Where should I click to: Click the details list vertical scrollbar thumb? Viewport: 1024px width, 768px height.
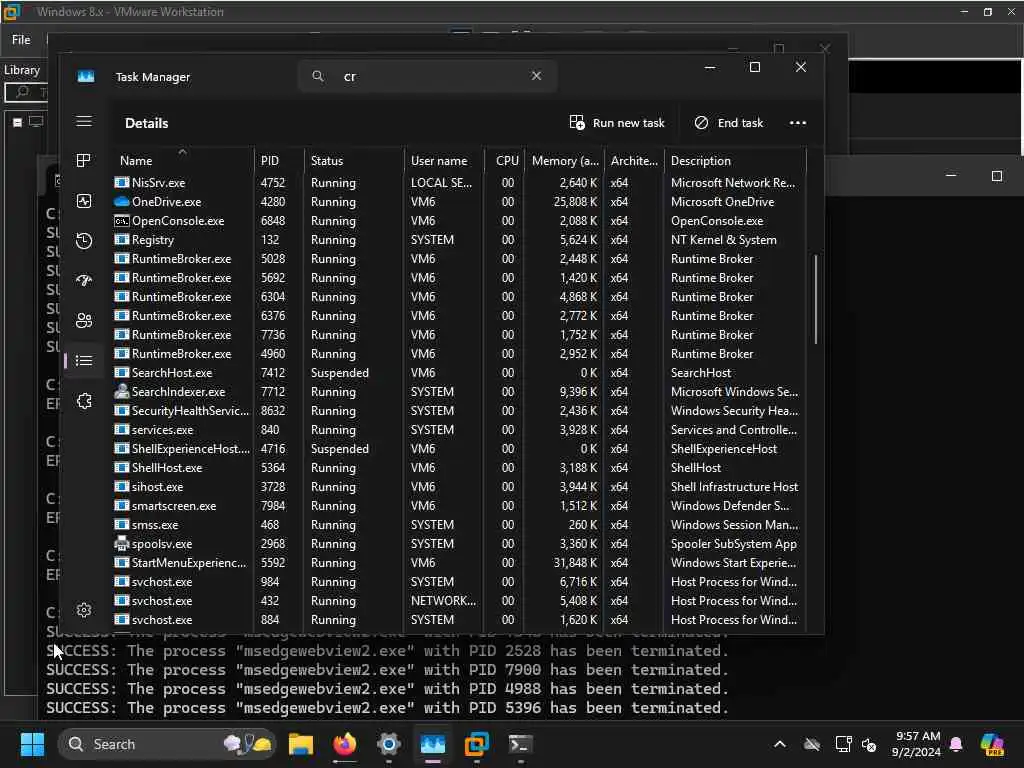(x=815, y=299)
